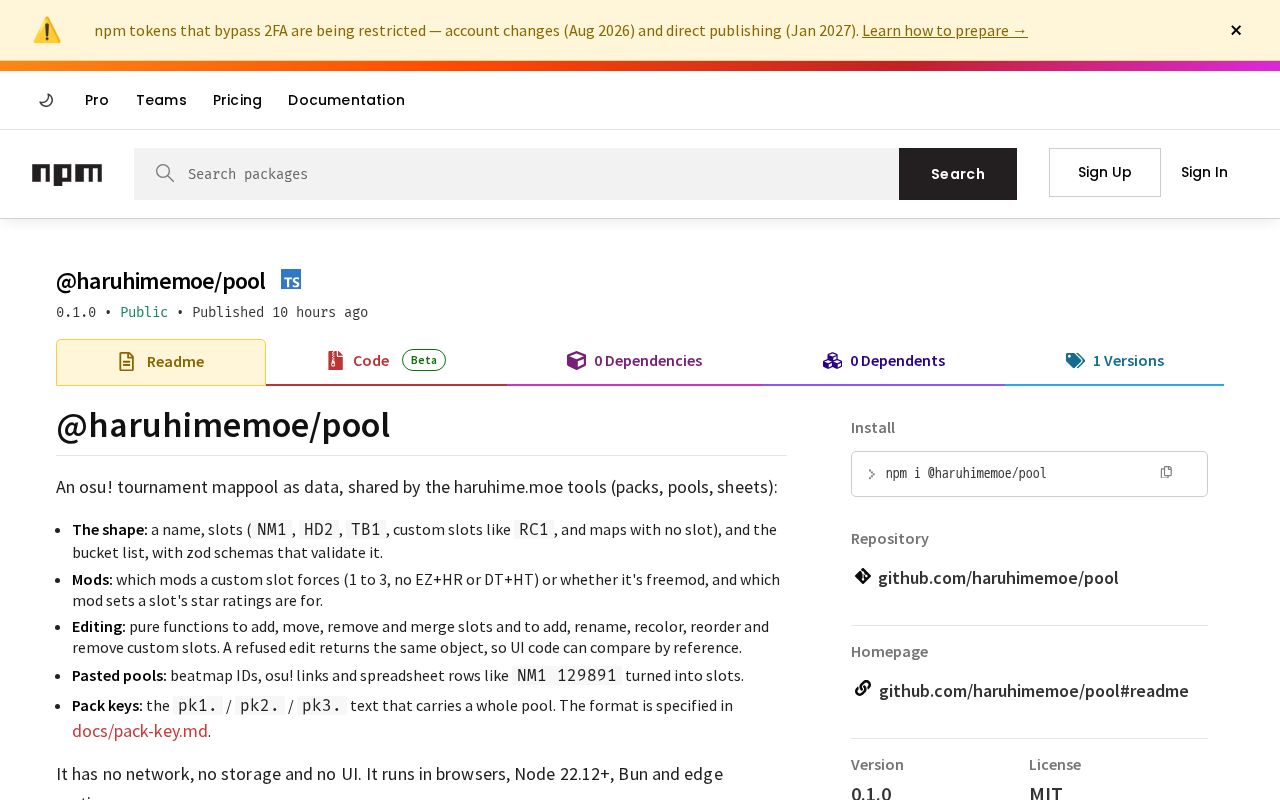1280x800 pixels.
Task: Go to the Pricing page
Action: click(x=237, y=100)
